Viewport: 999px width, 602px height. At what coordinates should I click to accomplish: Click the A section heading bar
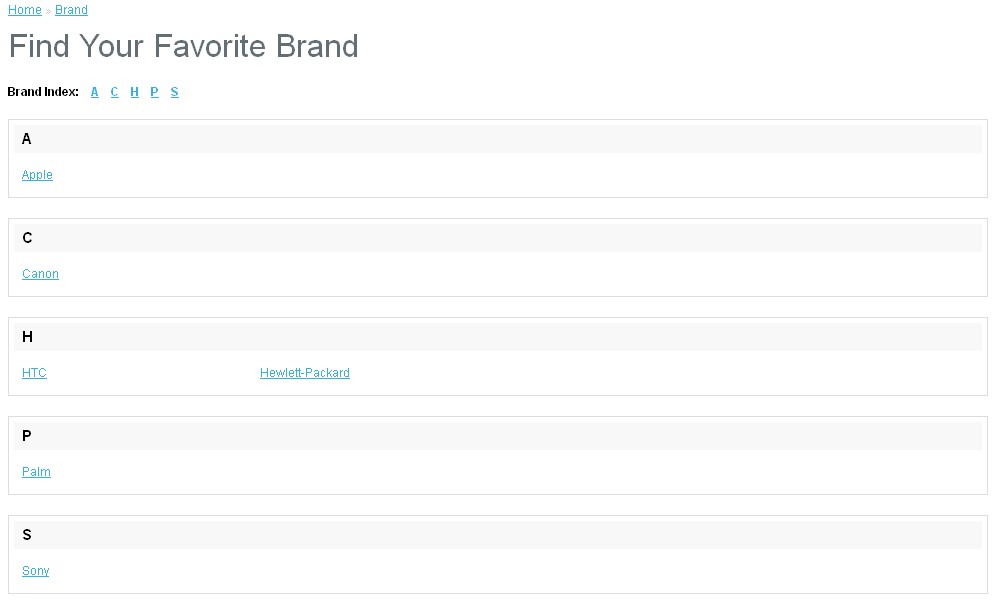497,139
